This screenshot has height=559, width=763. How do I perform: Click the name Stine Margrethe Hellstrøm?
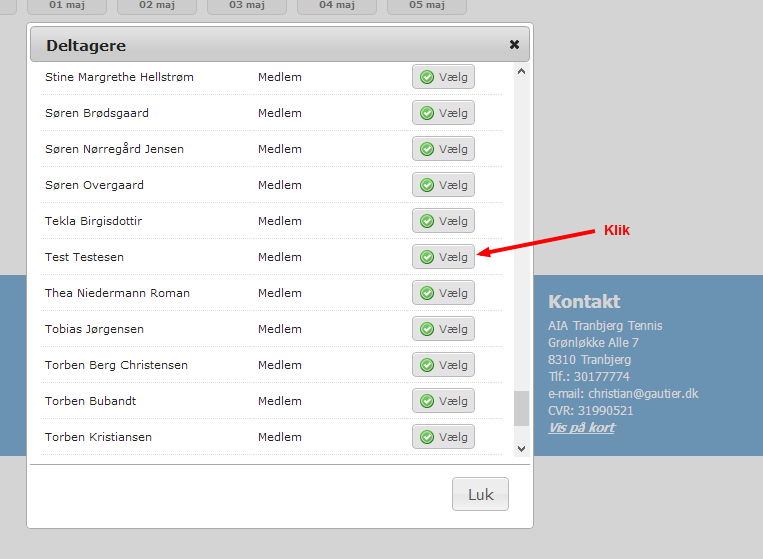point(119,77)
